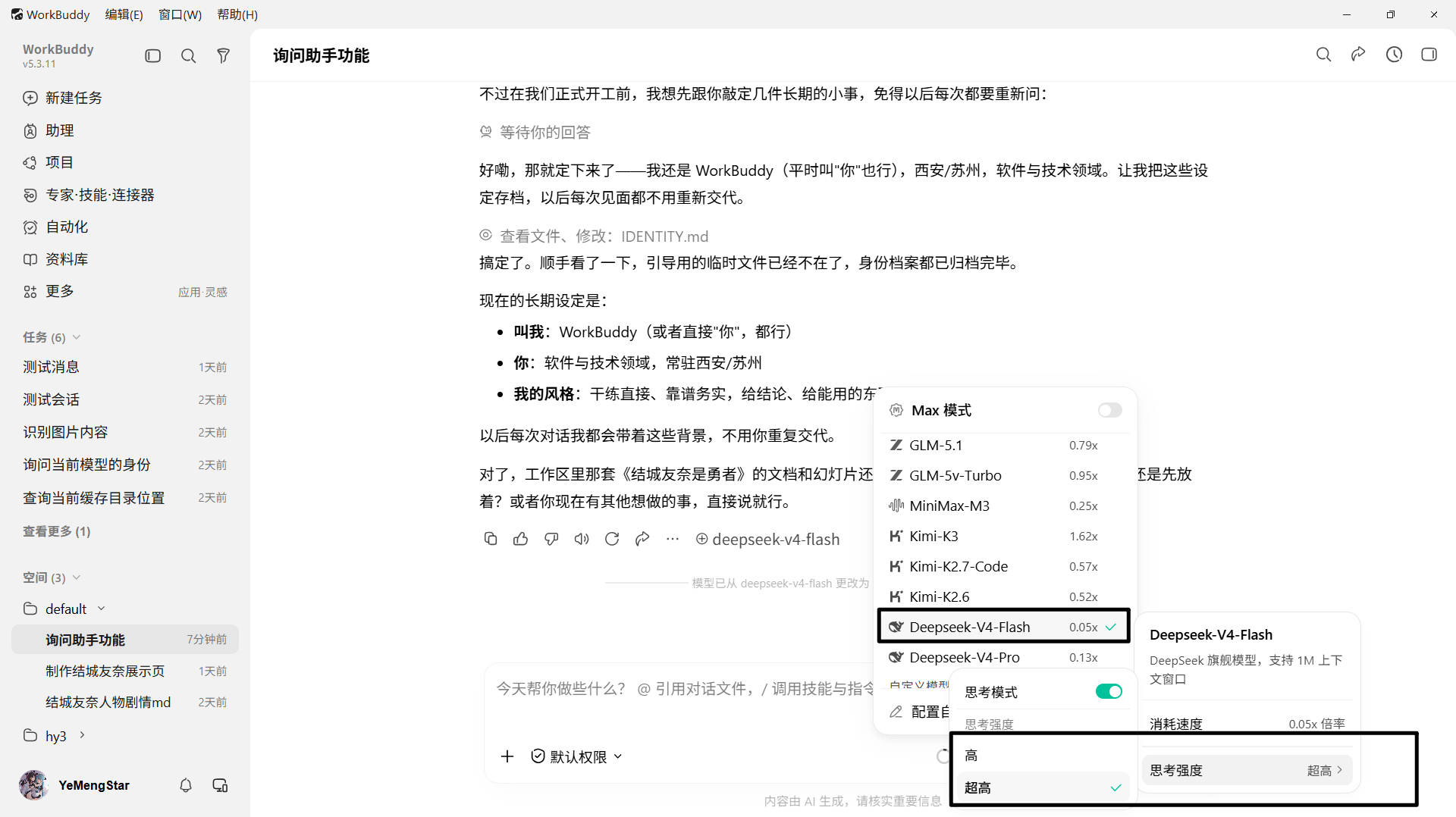
Task: Go to 助理 in sidebar
Action: (x=125, y=130)
